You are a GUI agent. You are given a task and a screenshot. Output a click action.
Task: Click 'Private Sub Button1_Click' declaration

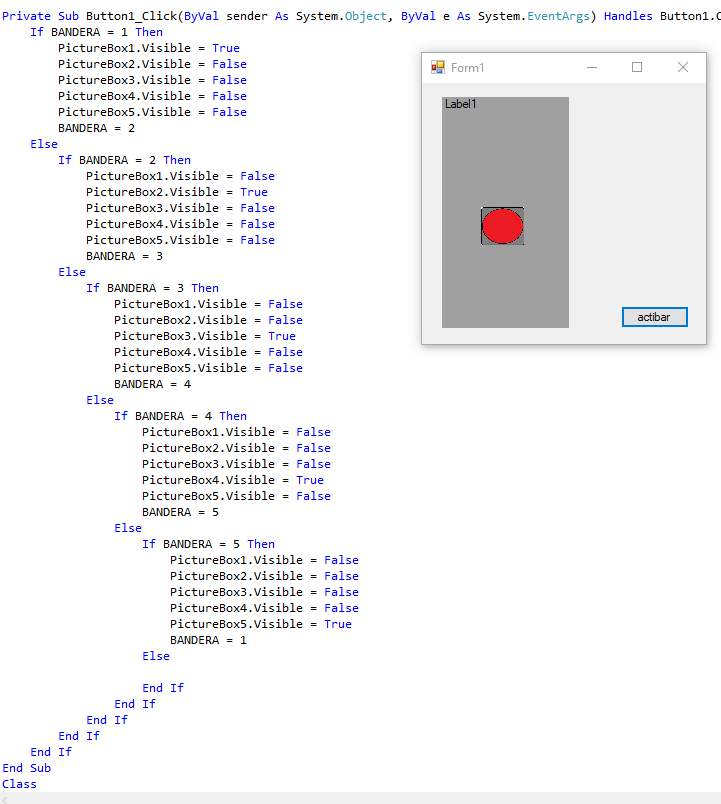click(89, 16)
